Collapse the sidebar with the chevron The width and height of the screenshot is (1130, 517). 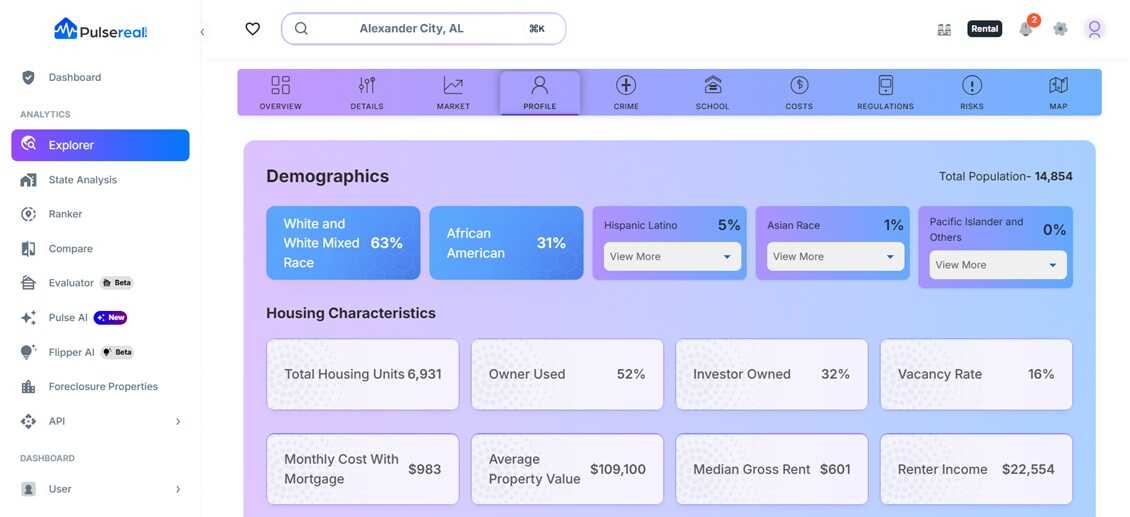pyautogui.click(x=203, y=32)
